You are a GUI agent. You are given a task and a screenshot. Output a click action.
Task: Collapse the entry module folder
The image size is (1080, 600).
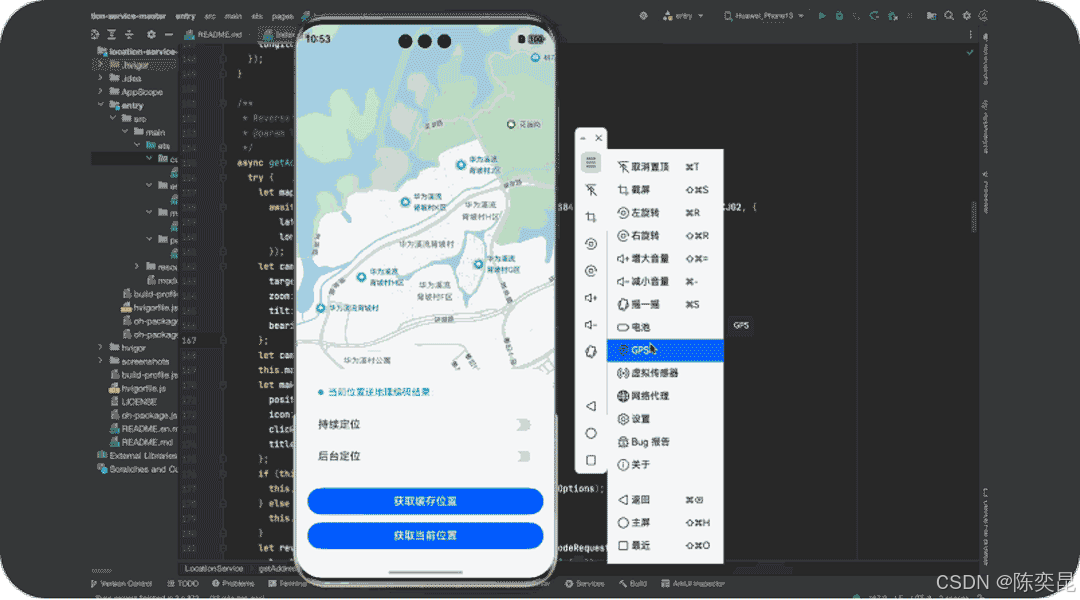101,105
